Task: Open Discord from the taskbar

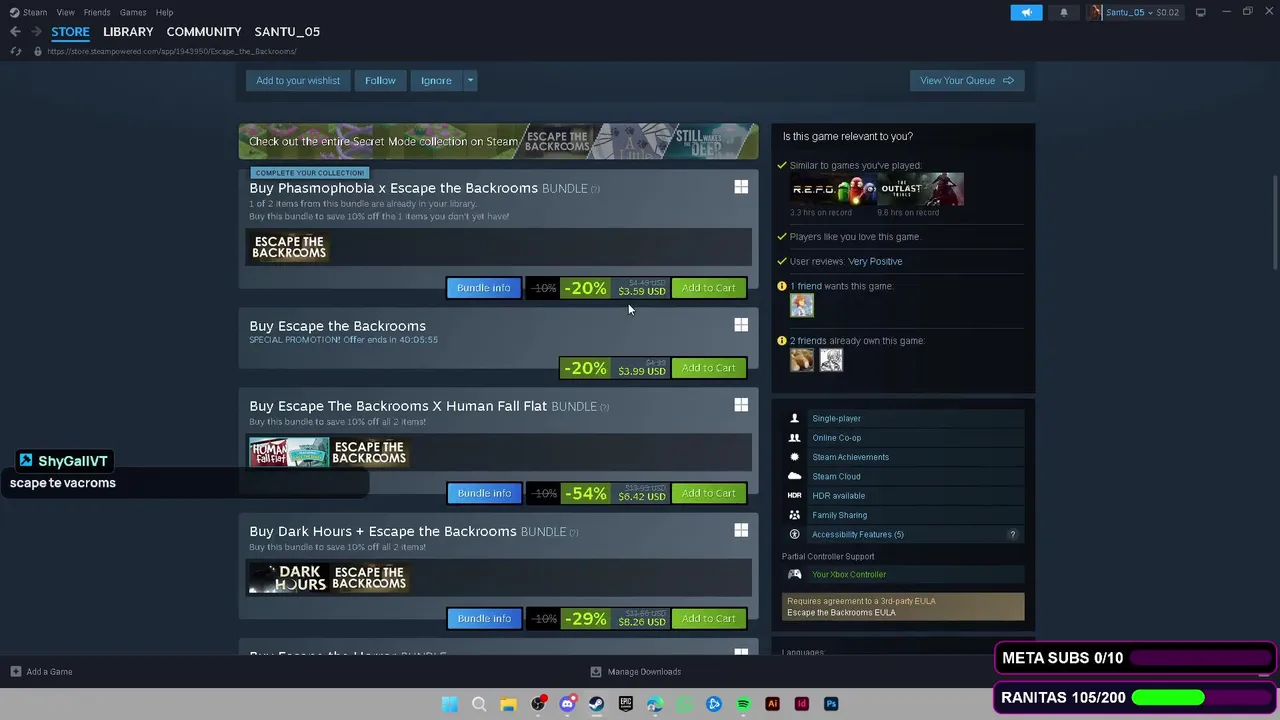Action: pos(567,704)
